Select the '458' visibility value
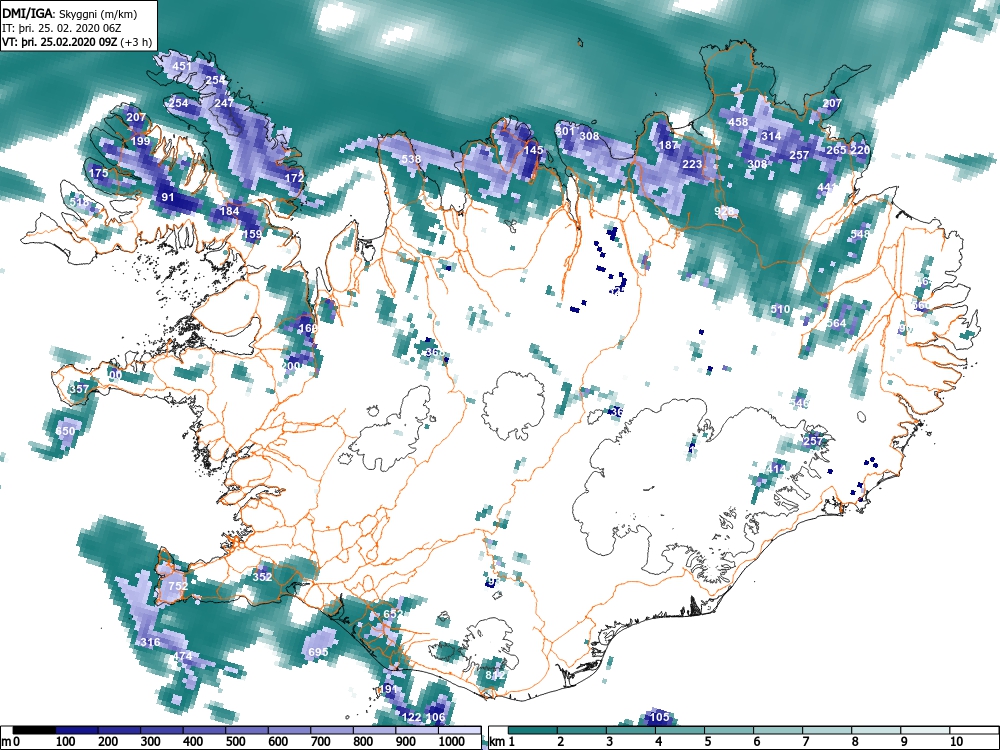The image size is (1000, 750). tap(738, 122)
